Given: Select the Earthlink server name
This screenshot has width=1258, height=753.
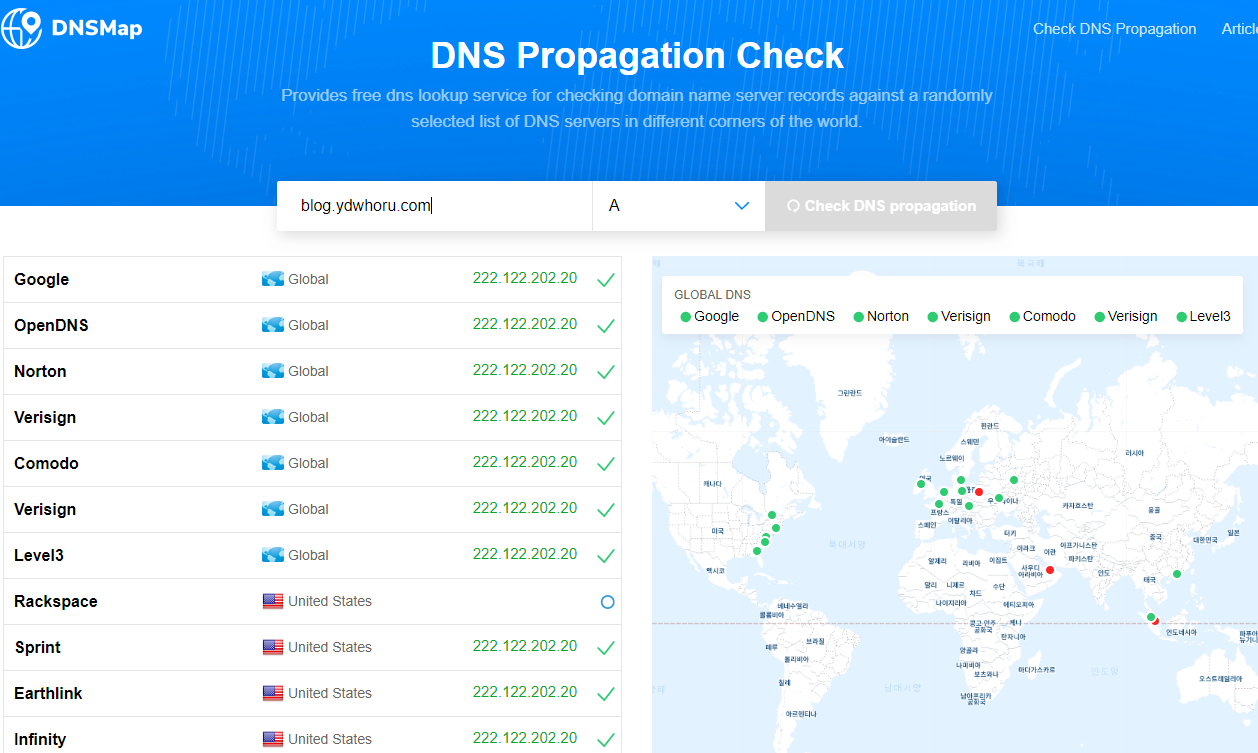Looking at the screenshot, I should (x=48, y=693).
